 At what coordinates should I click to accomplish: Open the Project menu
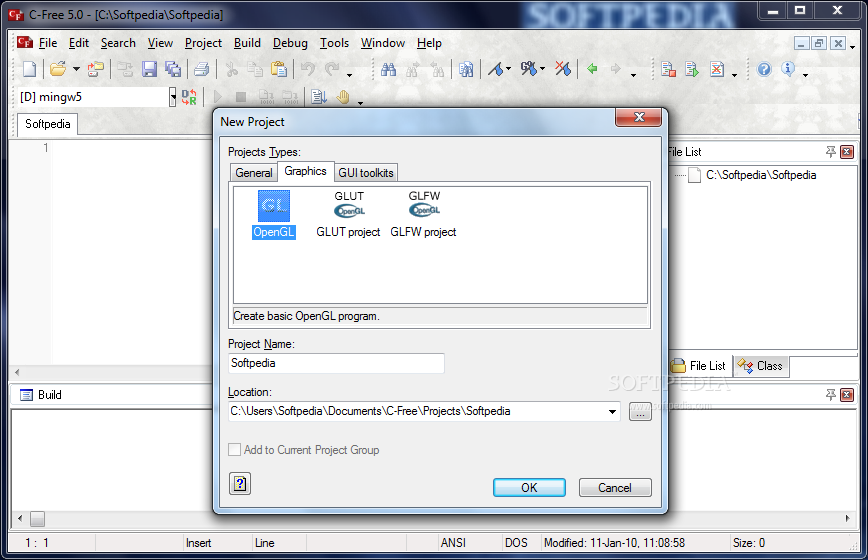click(203, 43)
